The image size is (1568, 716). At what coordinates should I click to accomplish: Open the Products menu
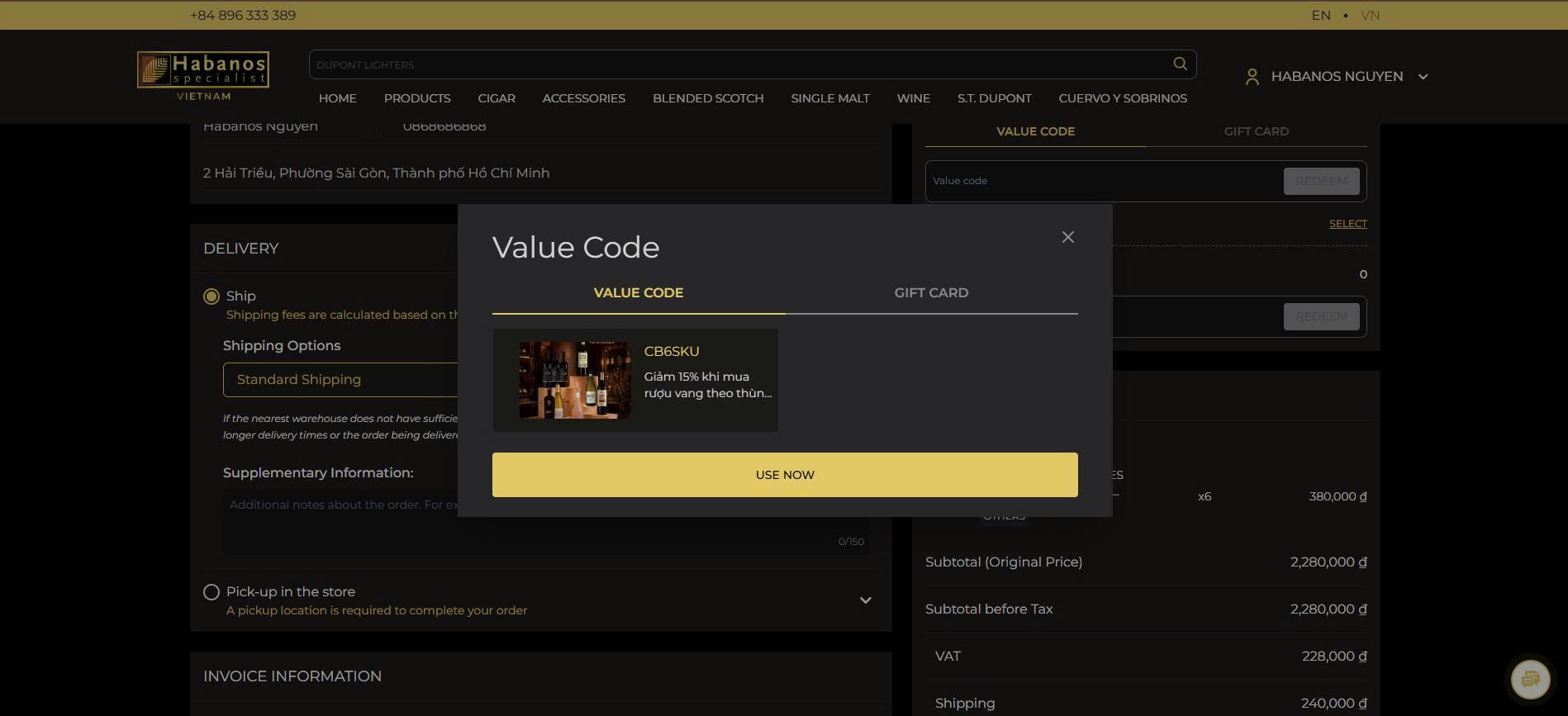pos(417,98)
